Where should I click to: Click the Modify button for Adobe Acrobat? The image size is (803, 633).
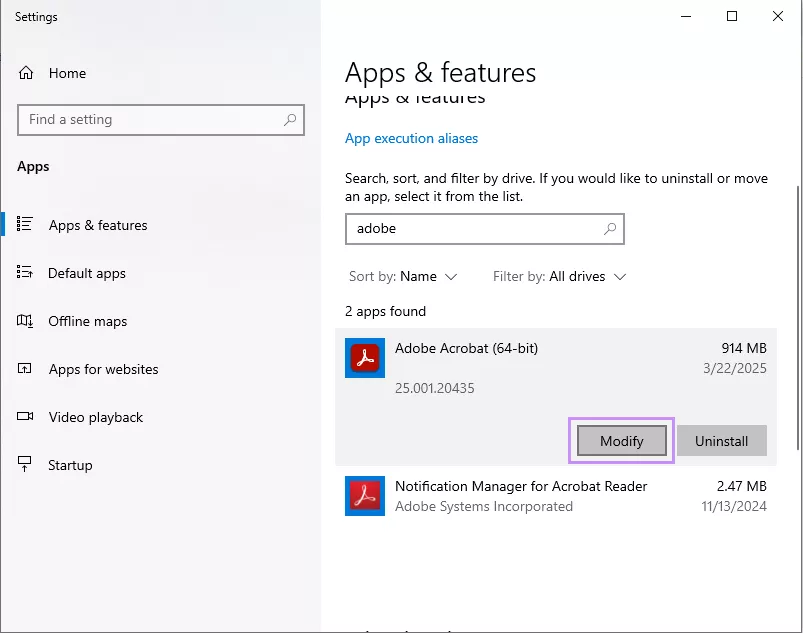(x=620, y=440)
